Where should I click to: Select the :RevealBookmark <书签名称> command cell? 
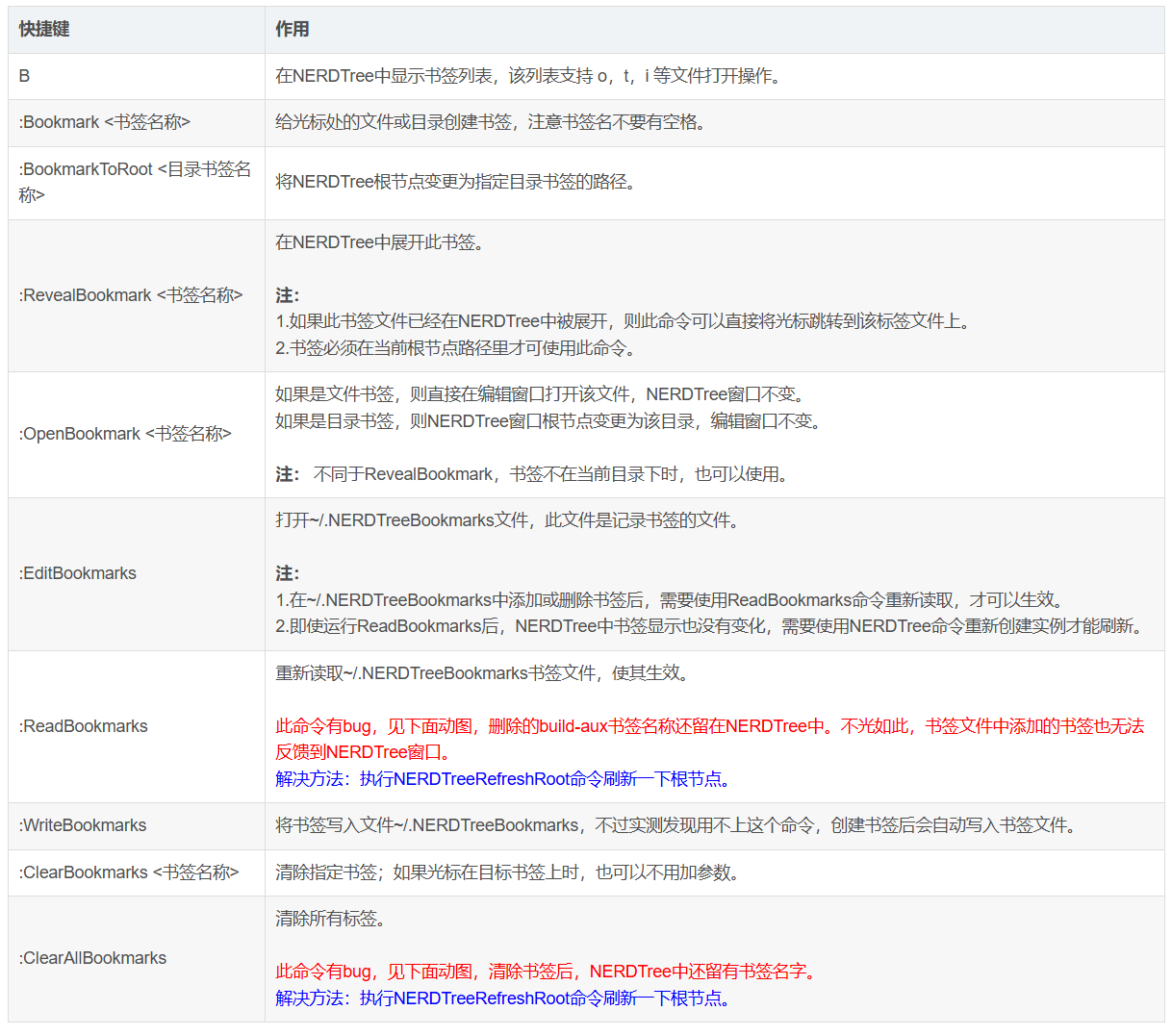(137, 295)
